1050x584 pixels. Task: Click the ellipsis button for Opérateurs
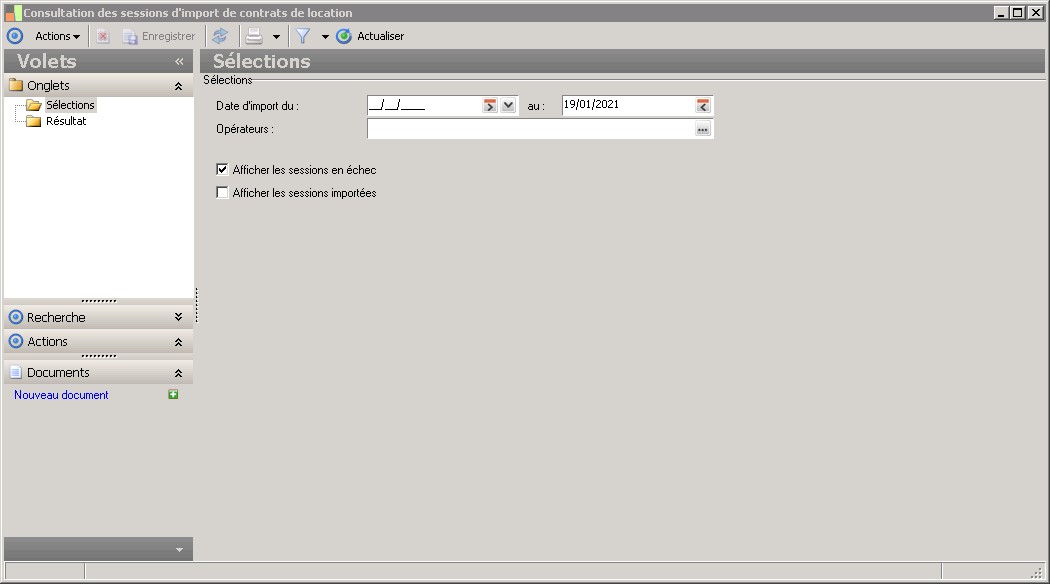702,129
